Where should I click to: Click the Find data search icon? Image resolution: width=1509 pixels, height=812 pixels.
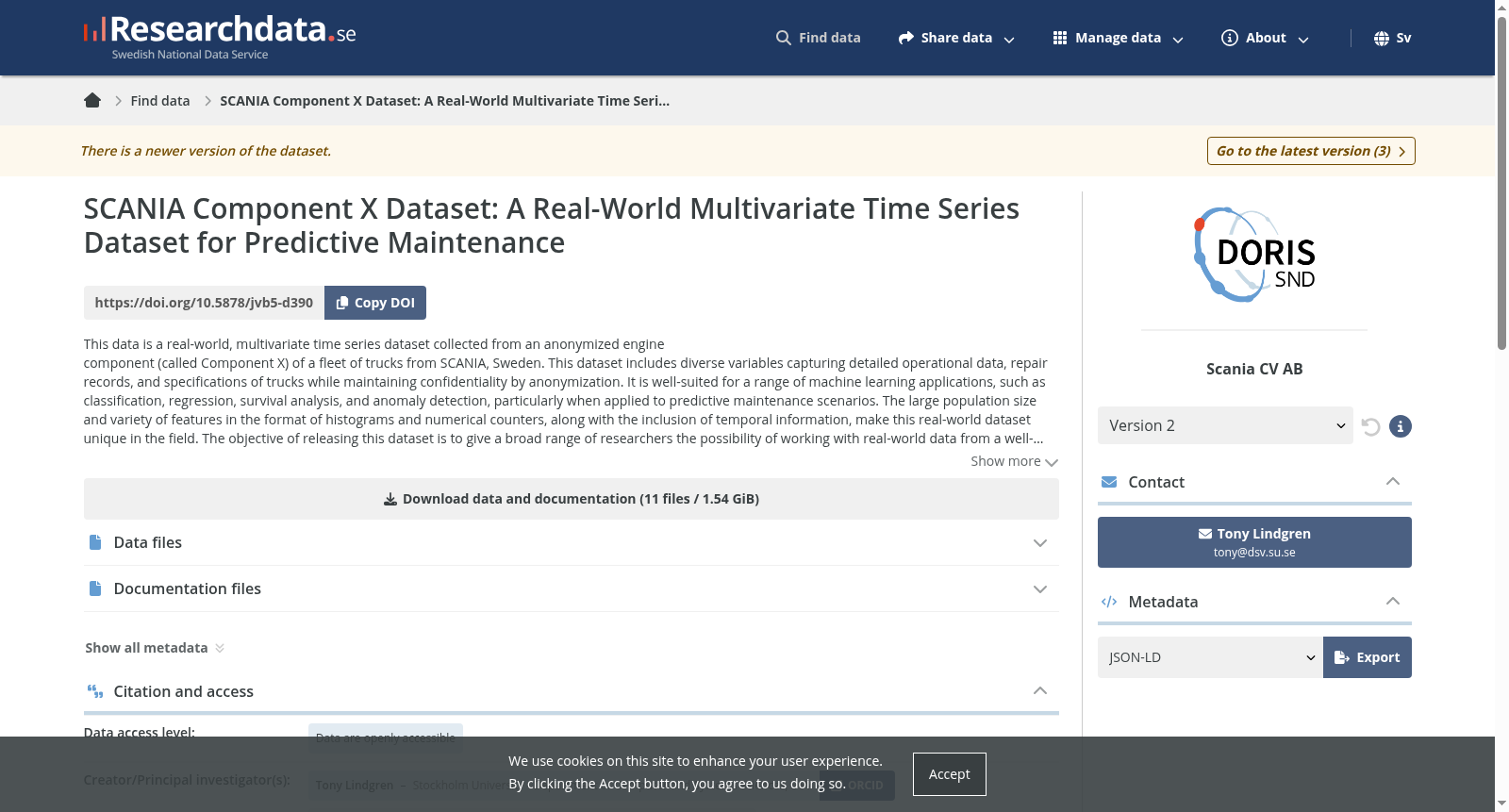[x=784, y=38]
